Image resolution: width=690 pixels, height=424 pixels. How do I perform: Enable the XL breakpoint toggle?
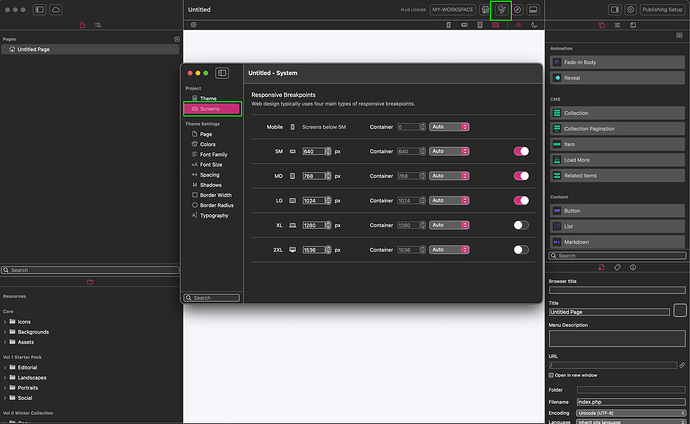[x=521, y=225]
